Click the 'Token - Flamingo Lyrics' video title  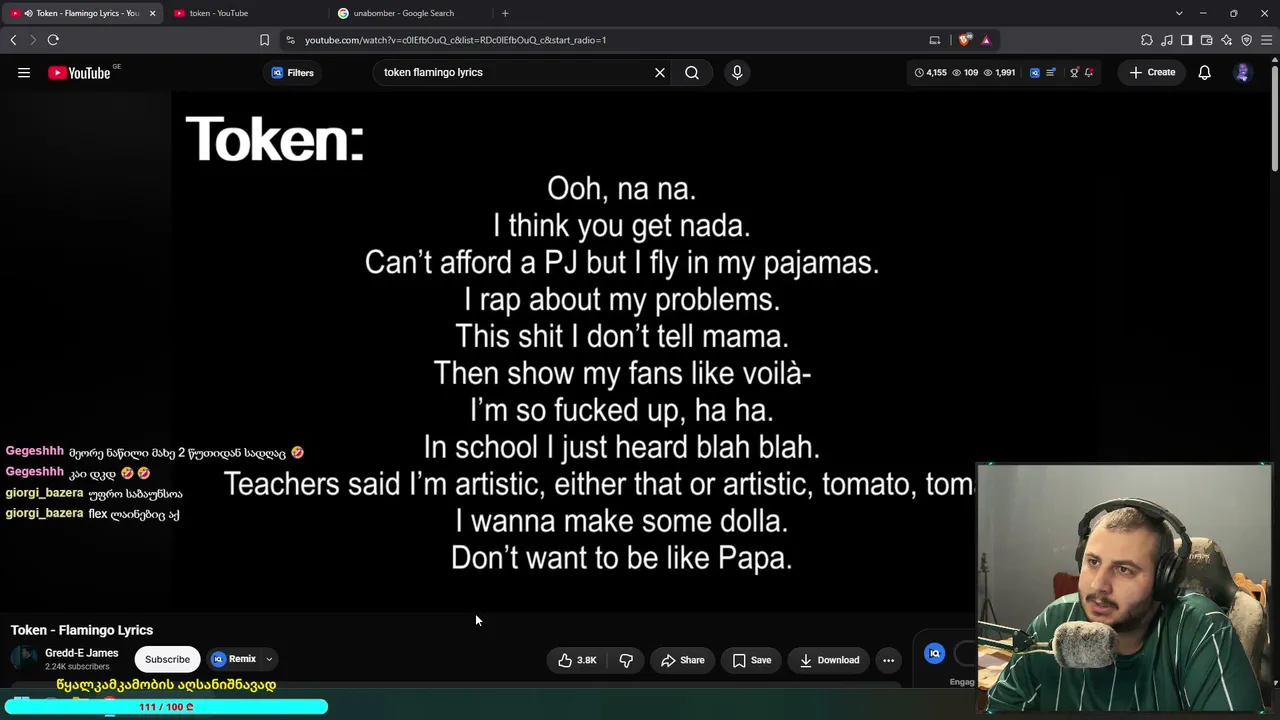82,630
